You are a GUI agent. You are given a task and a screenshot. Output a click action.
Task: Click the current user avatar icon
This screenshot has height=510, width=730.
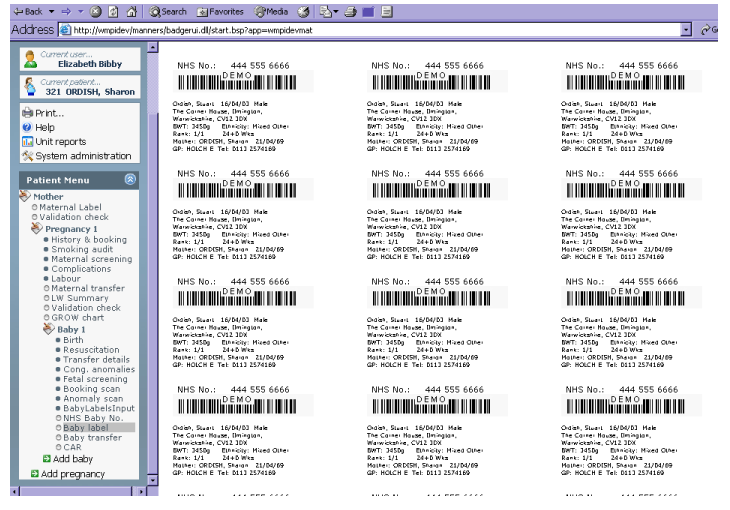(31, 59)
